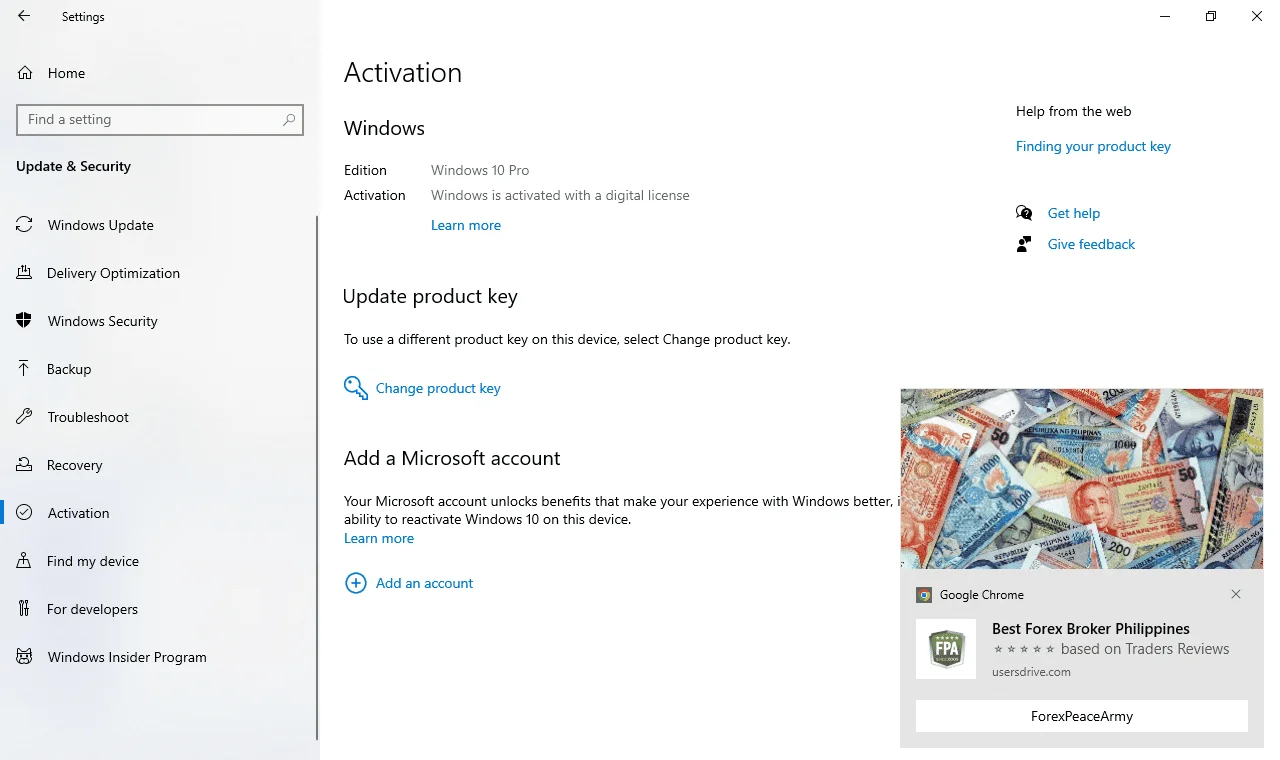
Task: Click the ForexPeaceArmy notification button
Action: pyautogui.click(x=1082, y=716)
